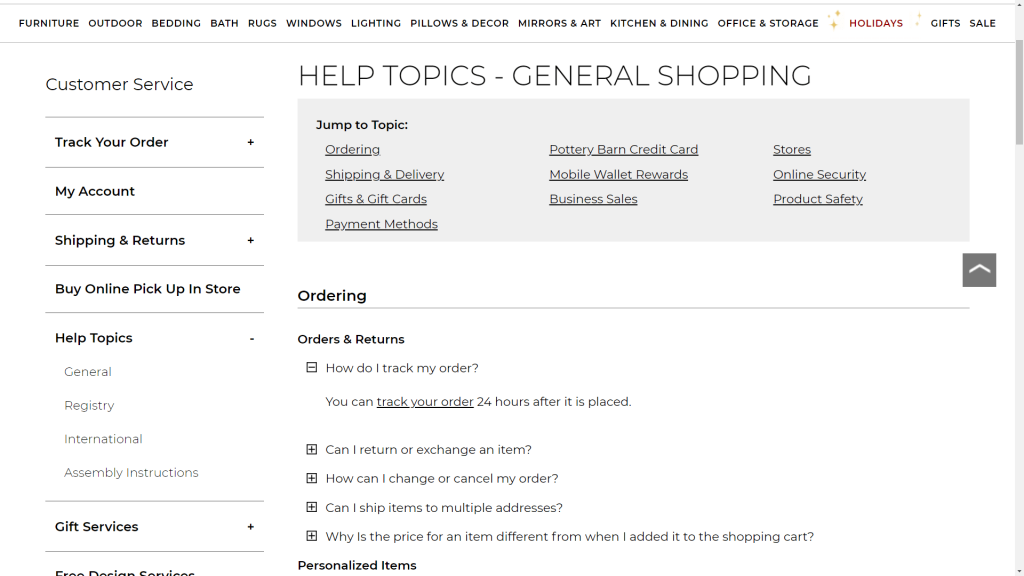Expand Shipping & Returns sidebar section
This screenshot has width=1024, height=576.
(x=250, y=240)
